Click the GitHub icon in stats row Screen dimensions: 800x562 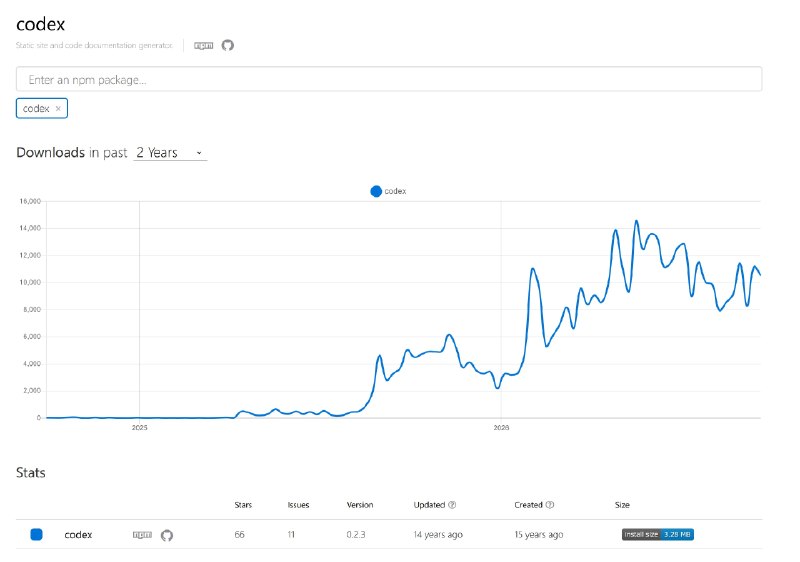pyautogui.click(x=167, y=535)
